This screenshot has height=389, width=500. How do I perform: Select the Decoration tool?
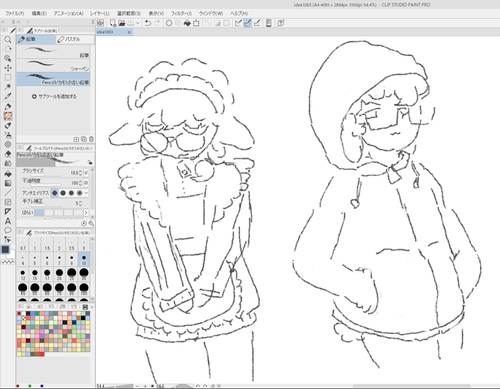click(x=8, y=144)
